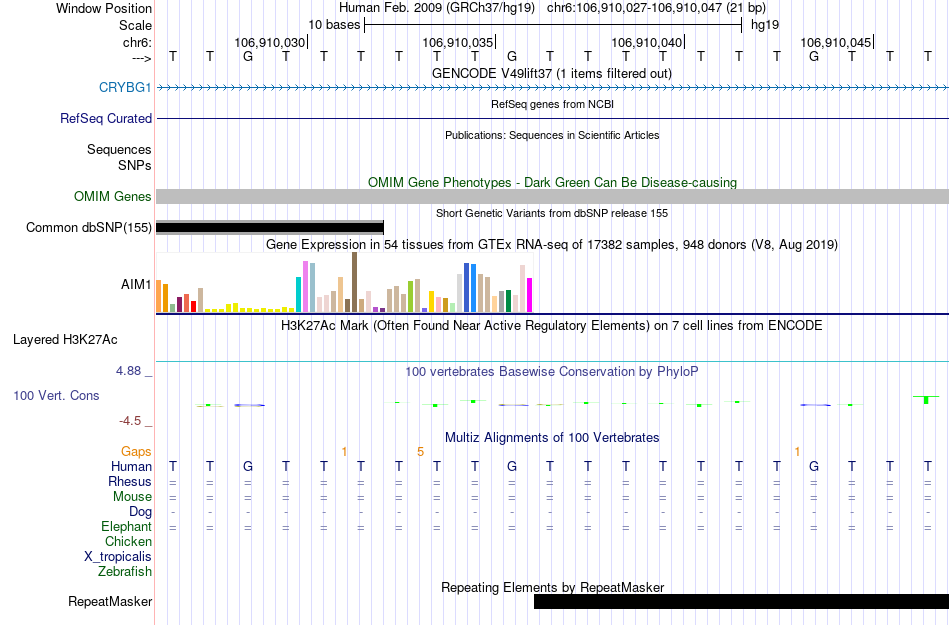The width and height of the screenshot is (950, 625).
Task: Click the Scale row label
Action: [135, 25]
